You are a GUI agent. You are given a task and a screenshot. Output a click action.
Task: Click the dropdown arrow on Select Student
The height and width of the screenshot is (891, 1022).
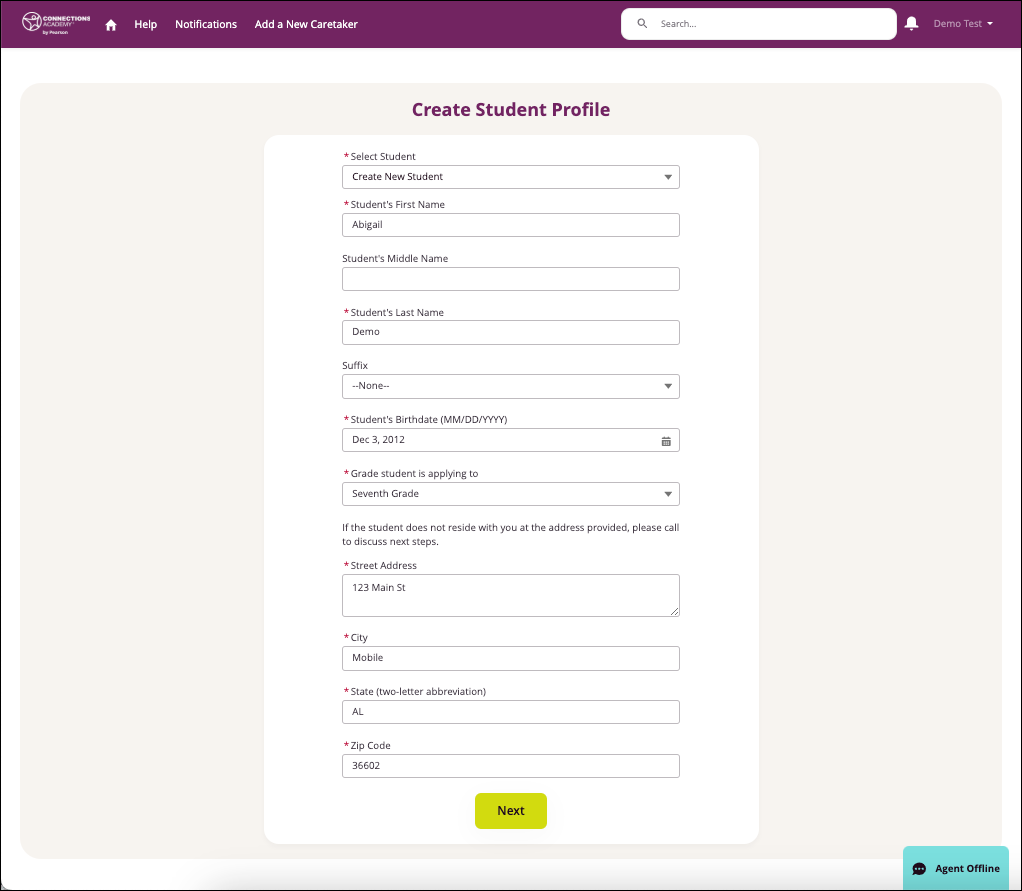point(666,176)
